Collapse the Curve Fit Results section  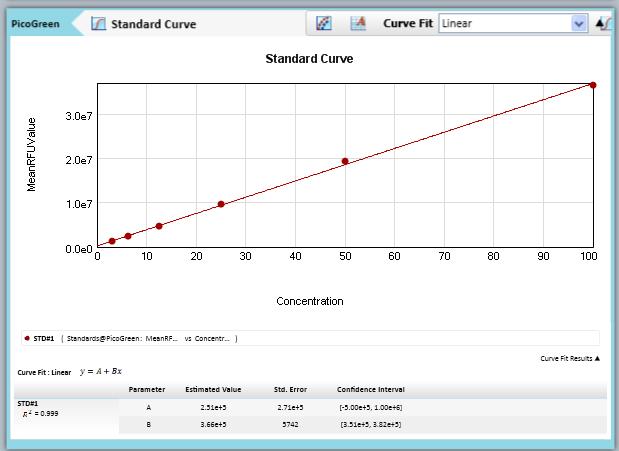[570, 357]
